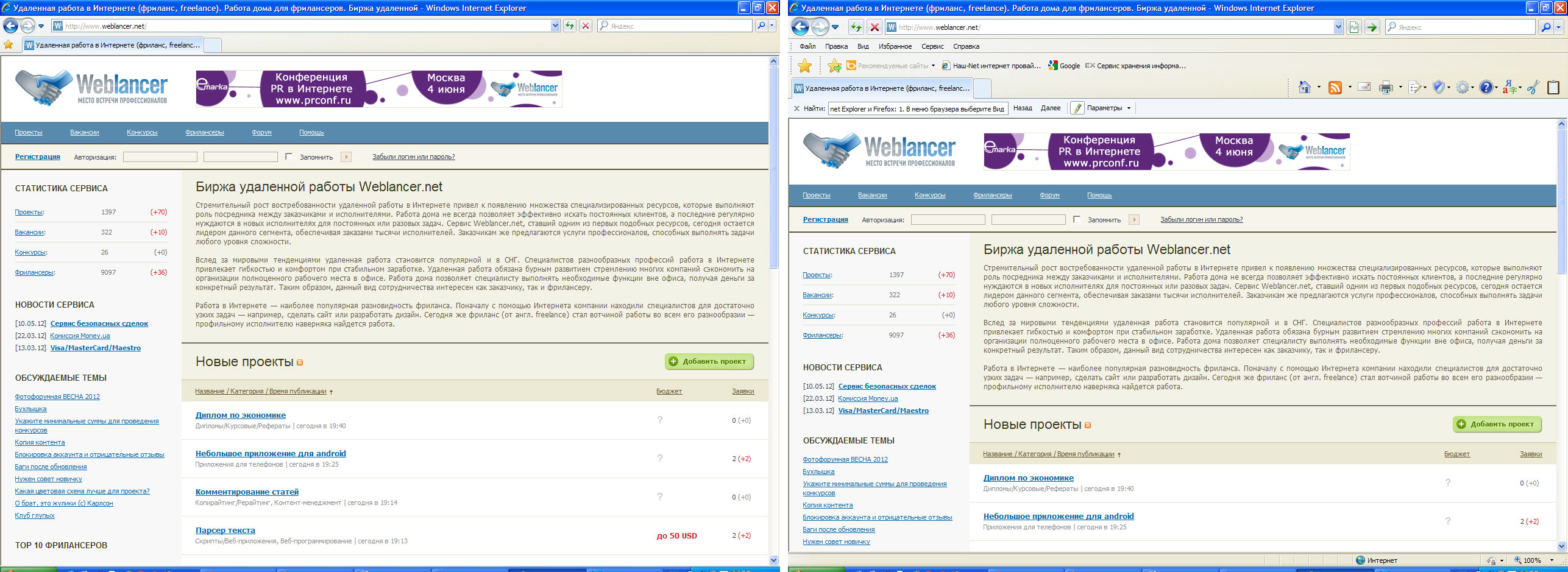Open search provider dropdown in right window
The height and width of the screenshot is (572, 1568).
pyautogui.click(x=1558, y=27)
